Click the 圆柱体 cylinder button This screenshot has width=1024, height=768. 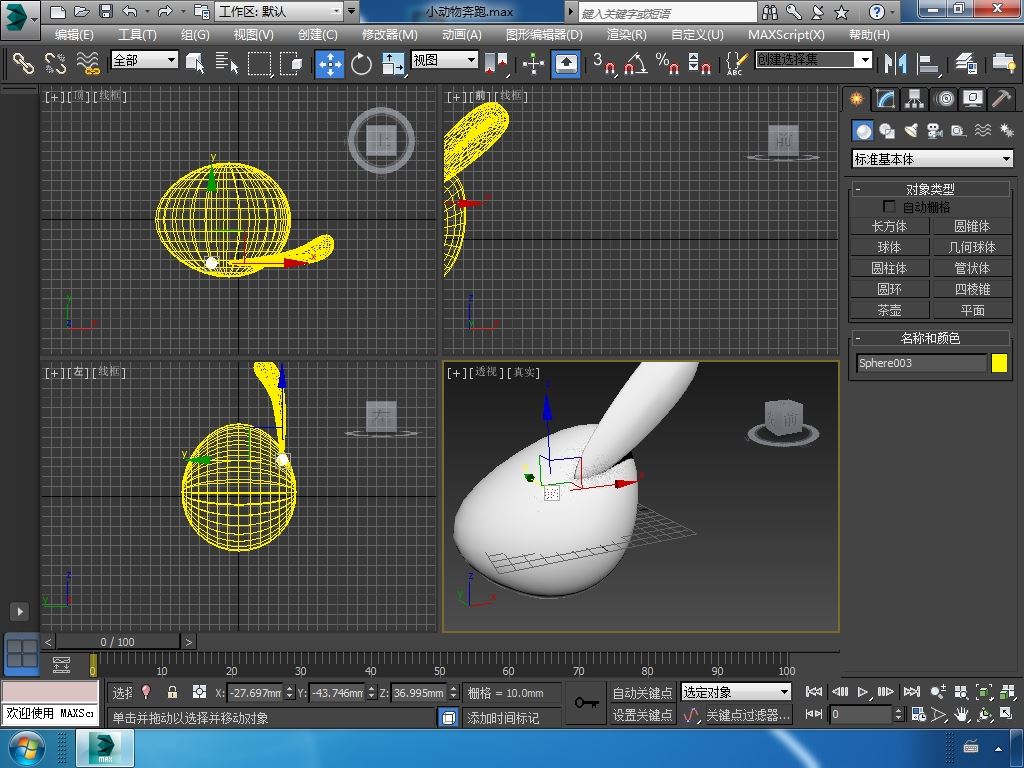click(x=889, y=268)
